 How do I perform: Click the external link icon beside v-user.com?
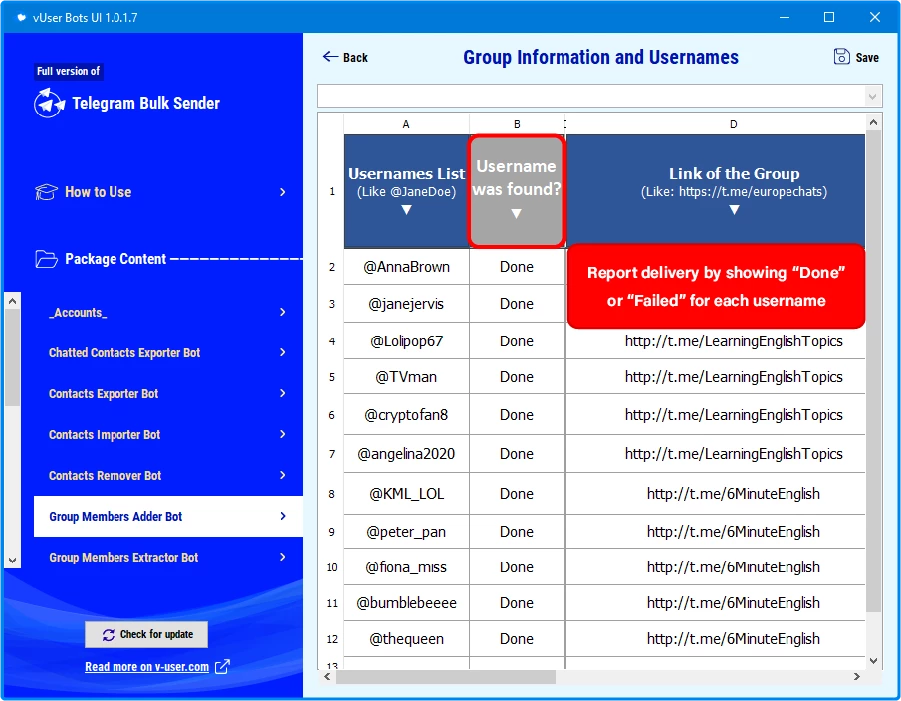pyautogui.click(x=222, y=667)
